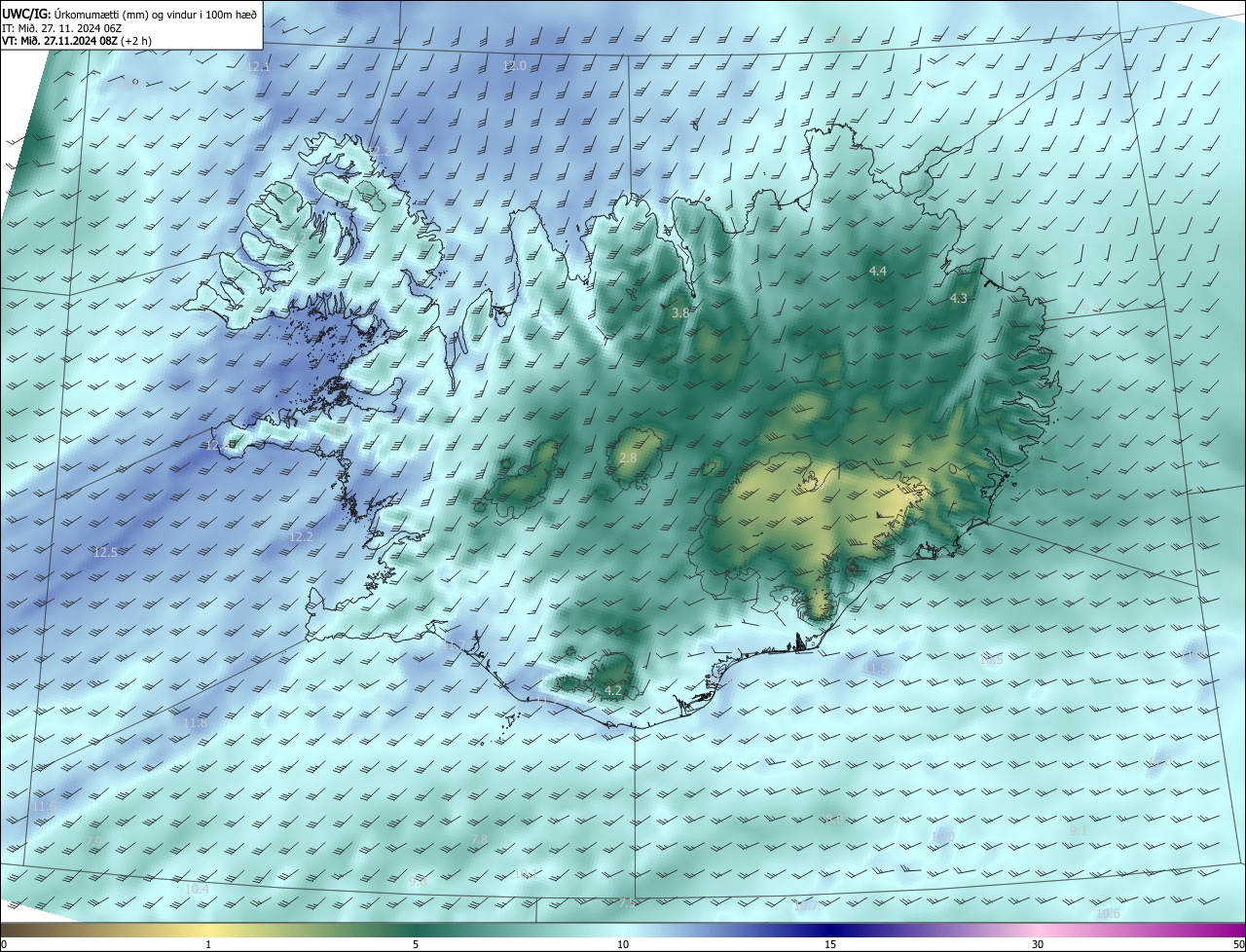Click the 12.0 value label on the map

tap(514, 66)
